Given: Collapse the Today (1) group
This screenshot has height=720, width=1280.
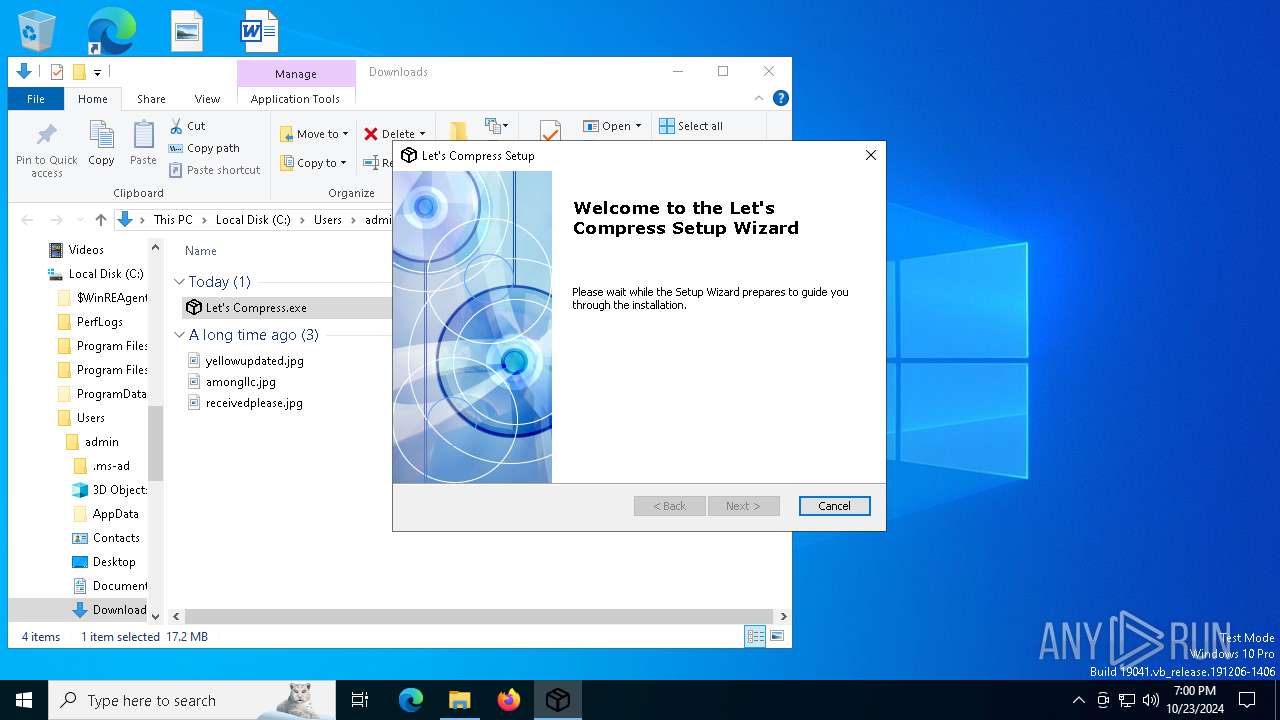Looking at the screenshot, I should (180, 282).
